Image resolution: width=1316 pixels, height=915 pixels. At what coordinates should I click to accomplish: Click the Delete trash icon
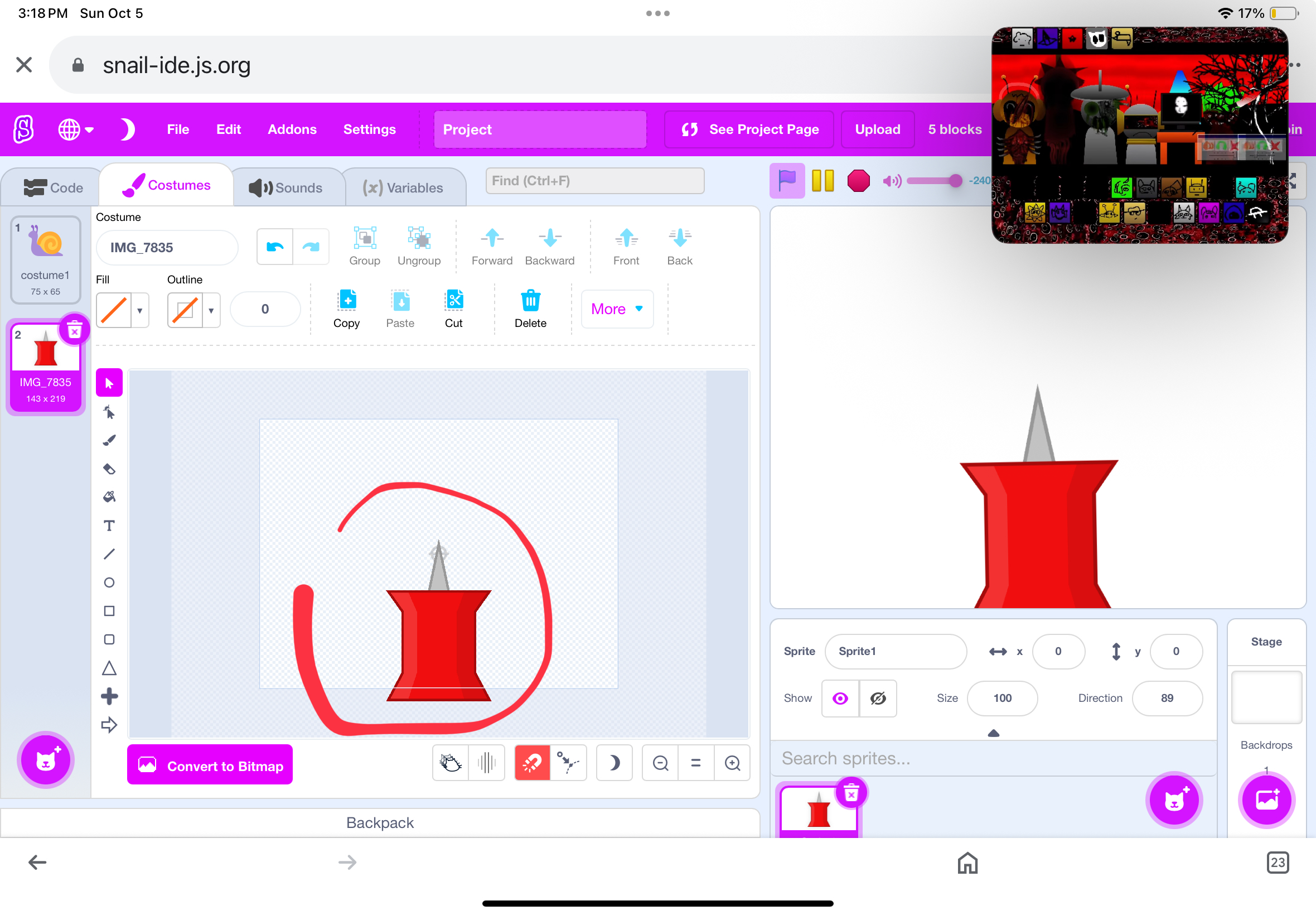click(530, 309)
